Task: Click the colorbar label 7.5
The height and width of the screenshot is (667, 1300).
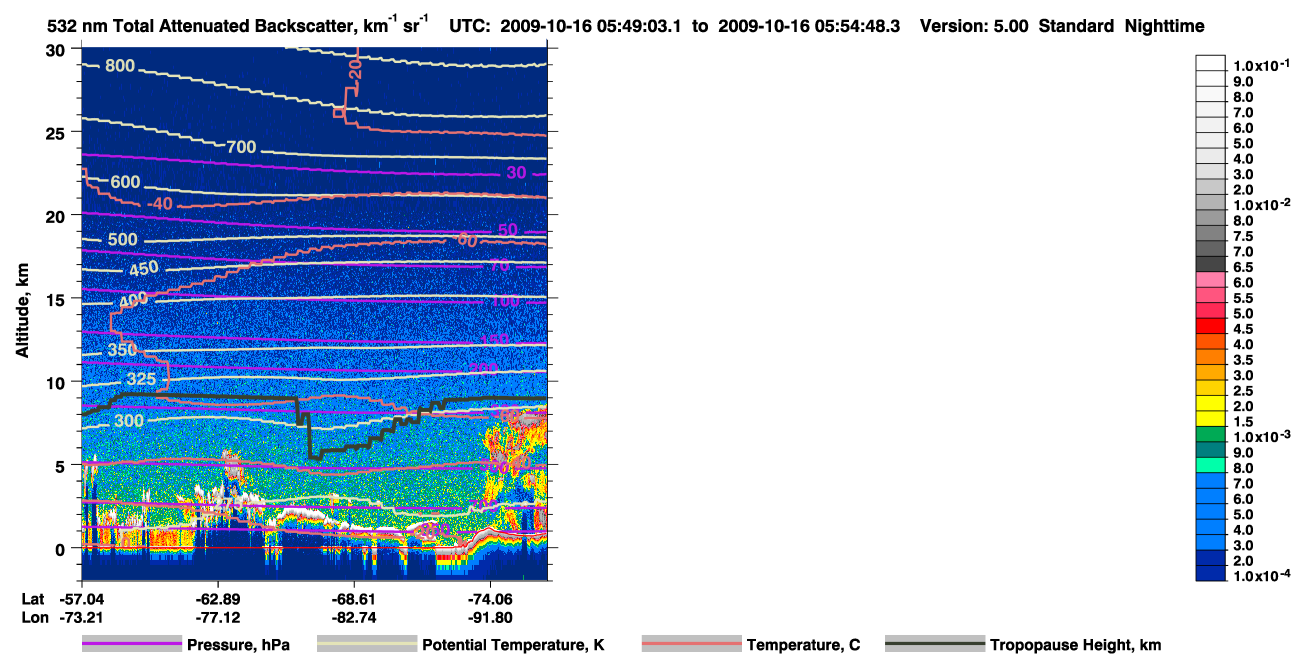Action: point(1243,236)
